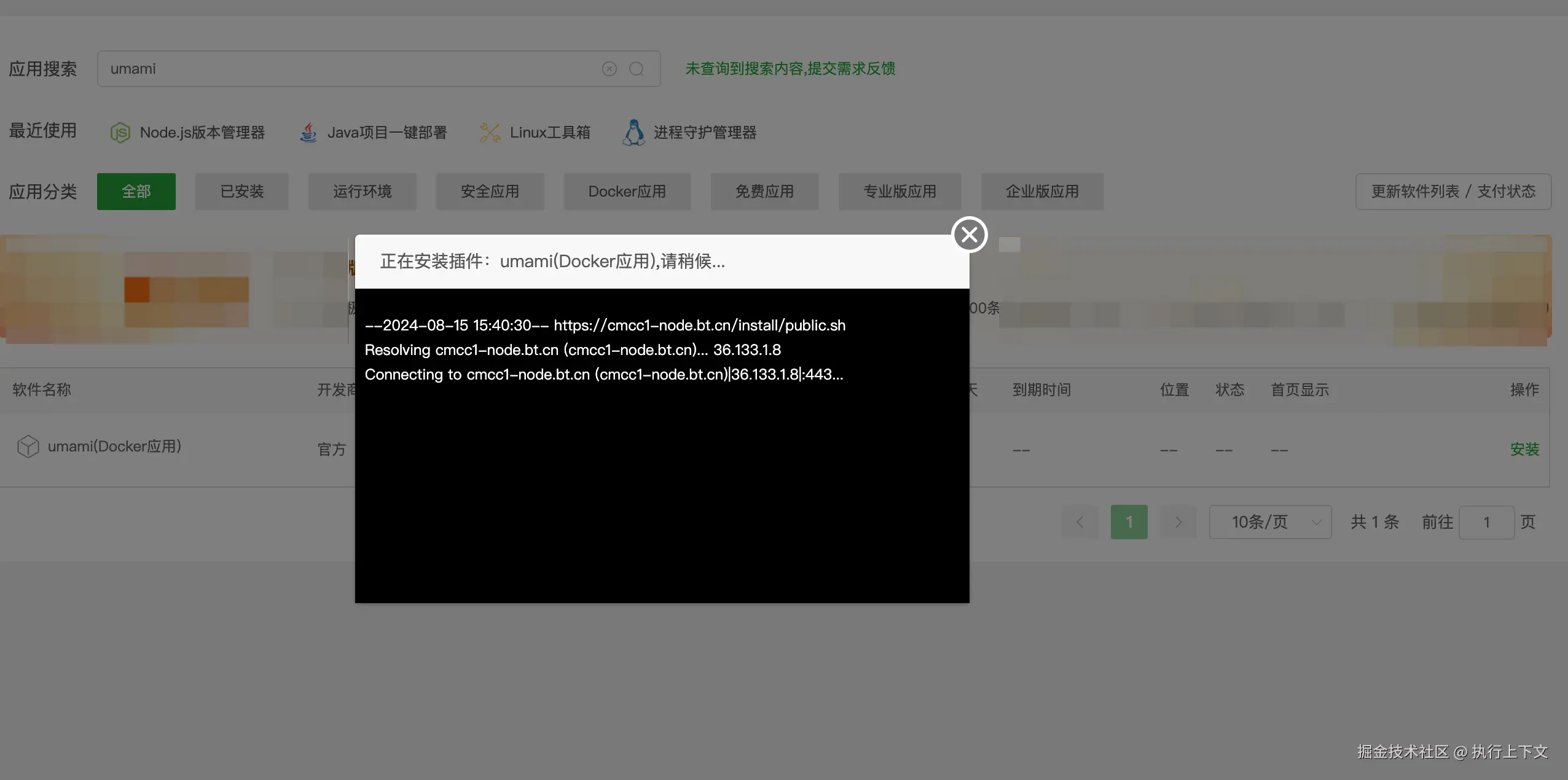Switch to the 已安装 category
This screenshot has width=1568, height=780.
[241, 192]
